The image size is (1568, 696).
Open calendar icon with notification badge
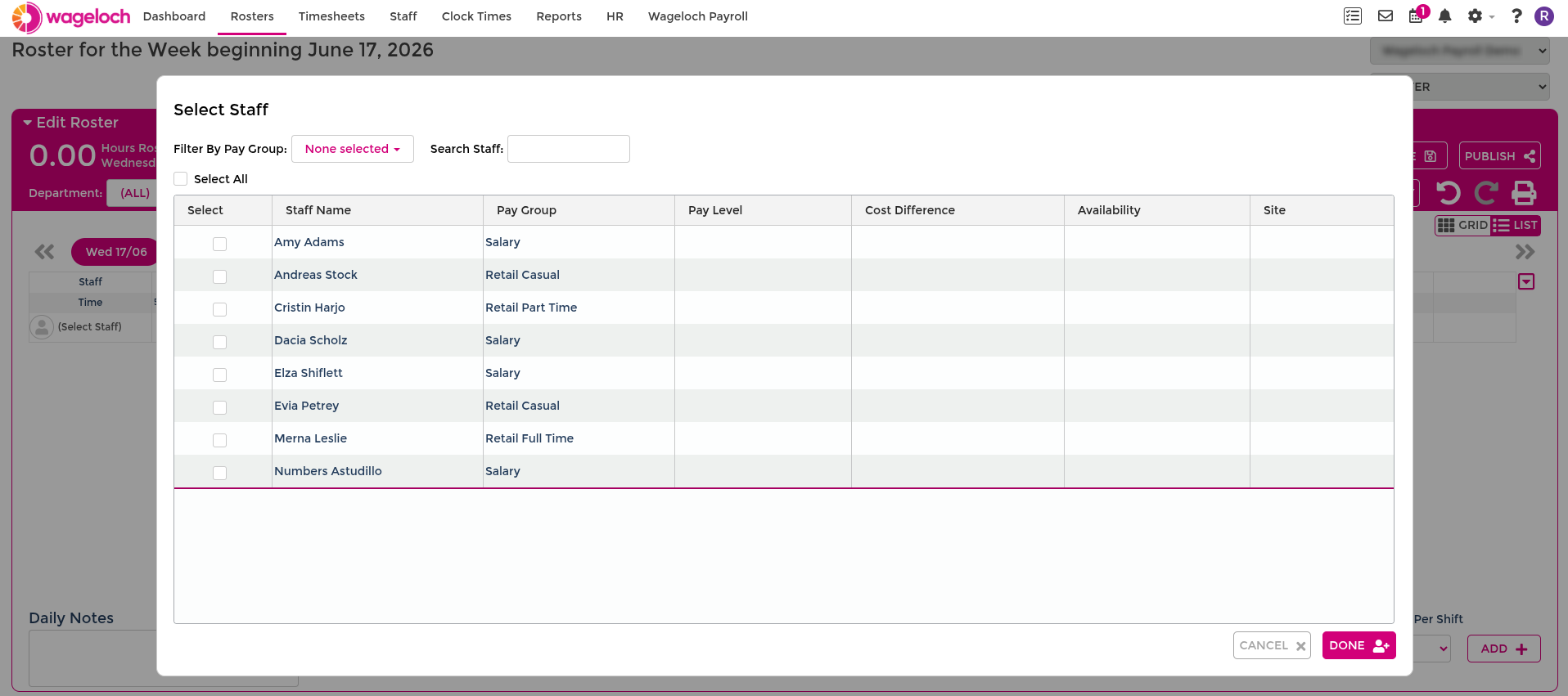tap(1417, 16)
